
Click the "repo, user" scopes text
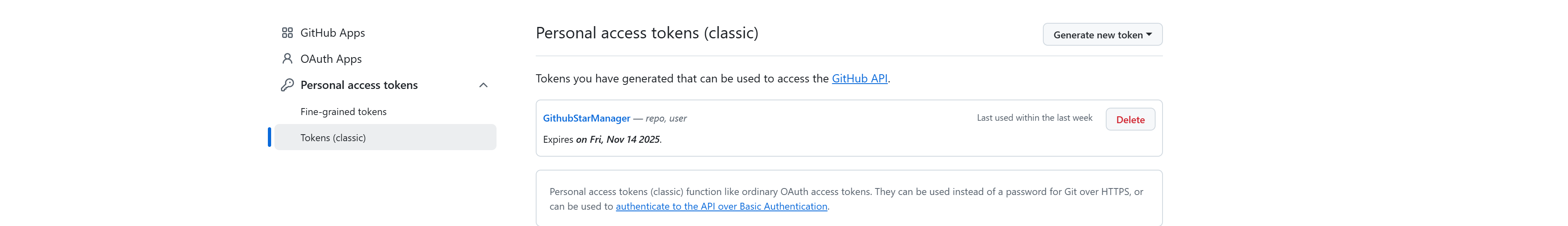coord(666,118)
